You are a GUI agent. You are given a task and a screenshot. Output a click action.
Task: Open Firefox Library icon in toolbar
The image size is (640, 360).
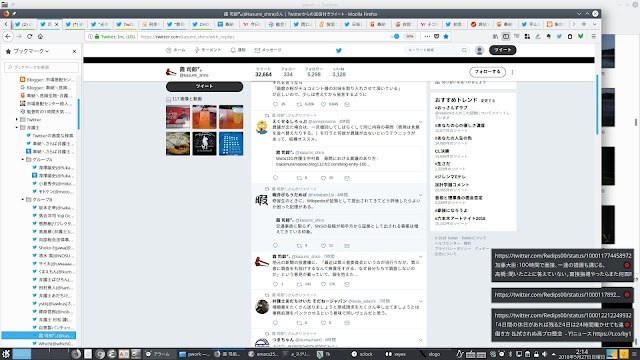click(x=495, y=36)
